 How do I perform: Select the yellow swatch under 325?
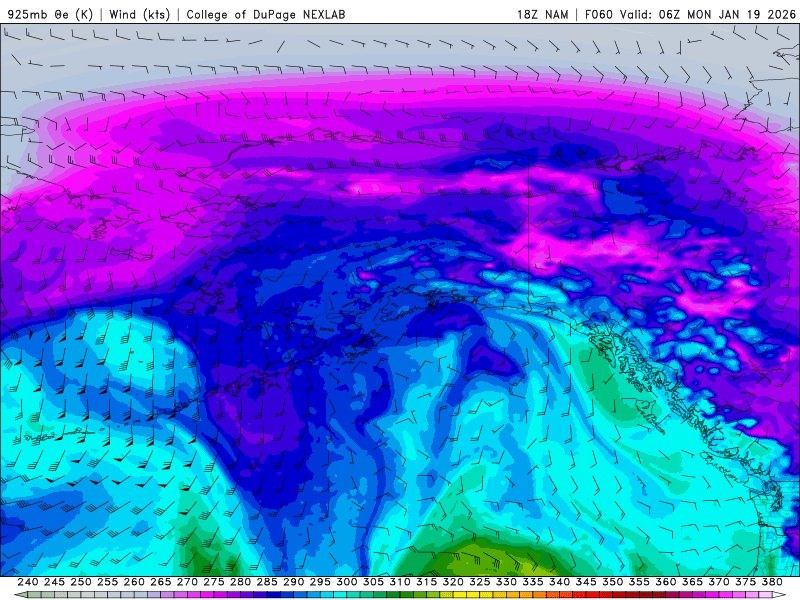click(x=473, y=595)
